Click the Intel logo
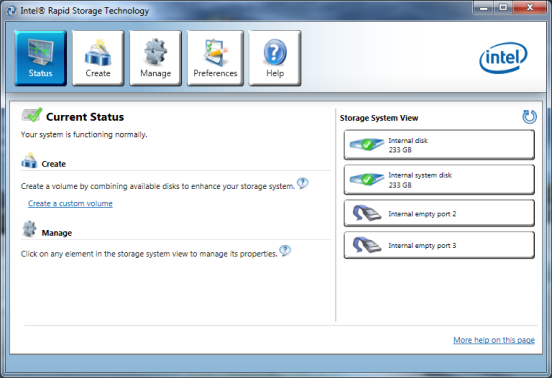This screenshot has width=552, height=378. 503,58
